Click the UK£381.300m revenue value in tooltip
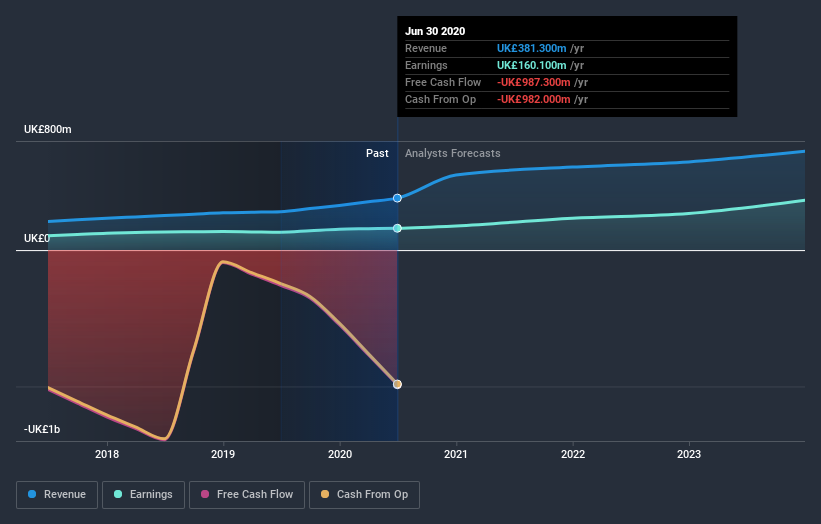The width and height of the screenshot is (821, 524). 531,48
